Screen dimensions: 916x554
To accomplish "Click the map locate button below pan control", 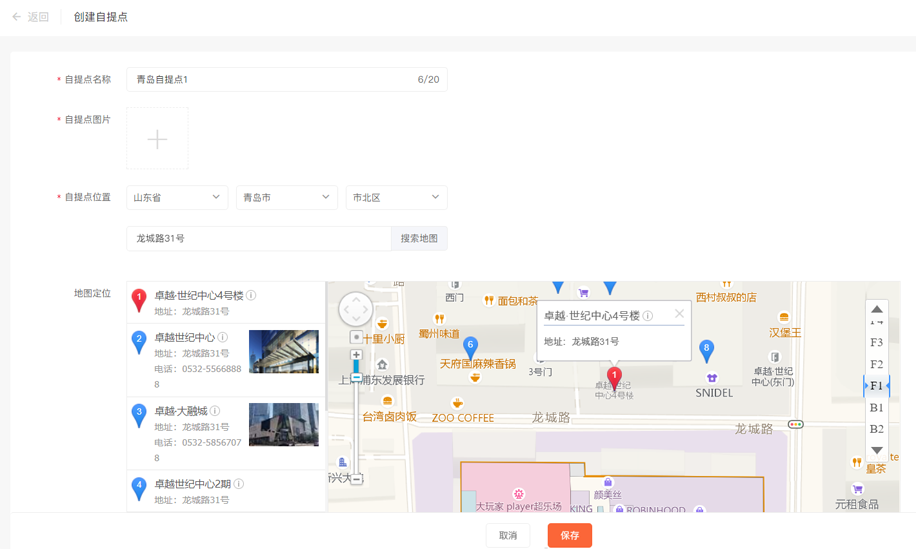I will coord(356,337).
